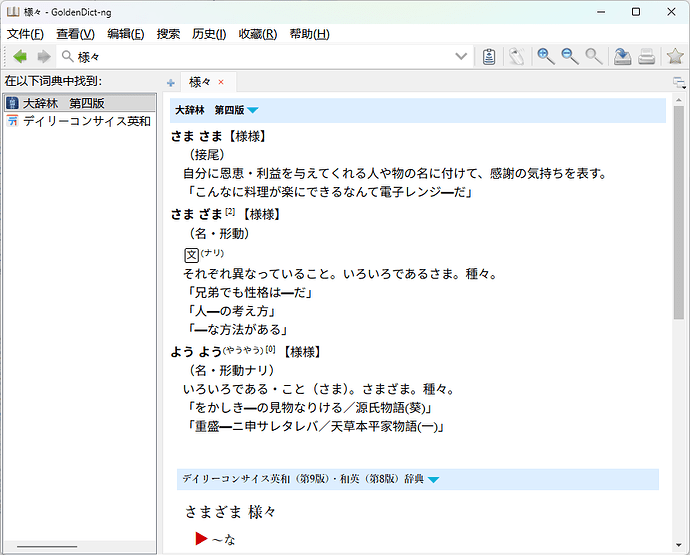
Task: Open the 收藏(R) menu
Action: [x=258, y=34]
